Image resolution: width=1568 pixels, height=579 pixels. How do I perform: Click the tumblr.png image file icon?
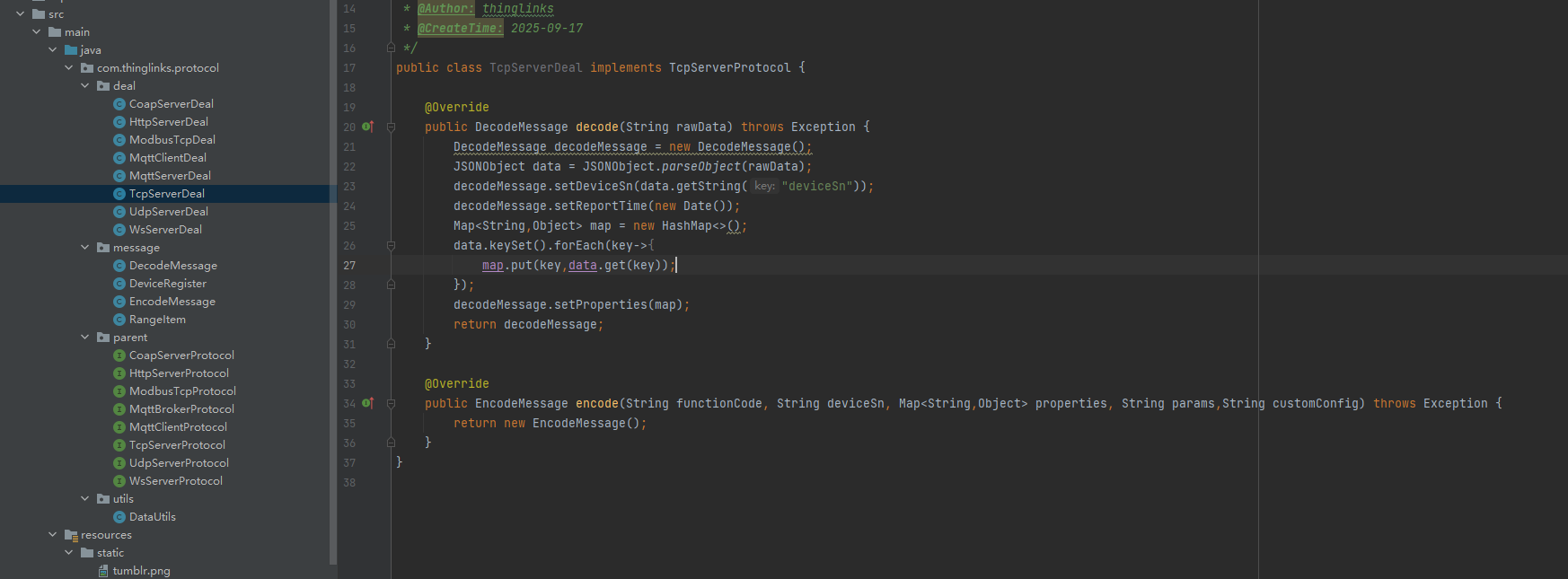(x=103, y=571)
